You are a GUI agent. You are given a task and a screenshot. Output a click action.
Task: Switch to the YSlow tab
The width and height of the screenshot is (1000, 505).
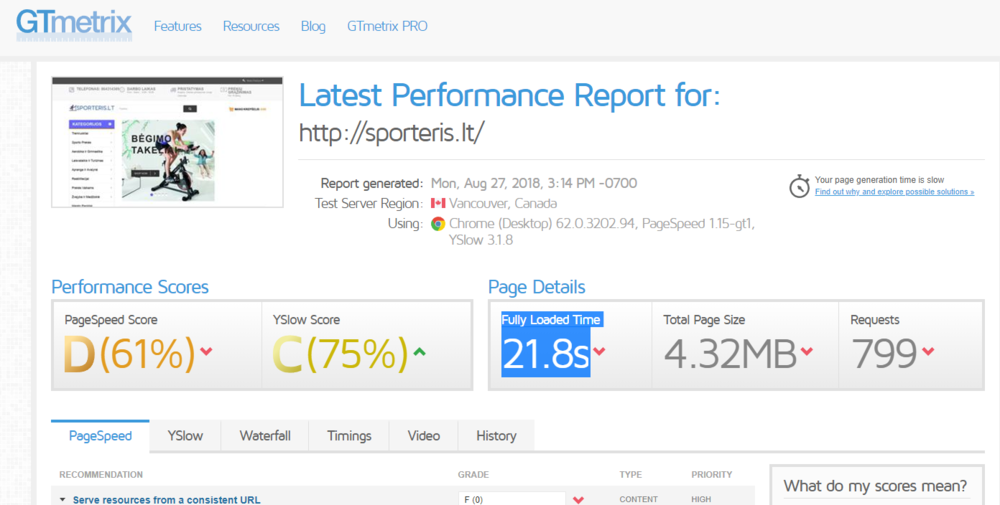click(185, 436)
